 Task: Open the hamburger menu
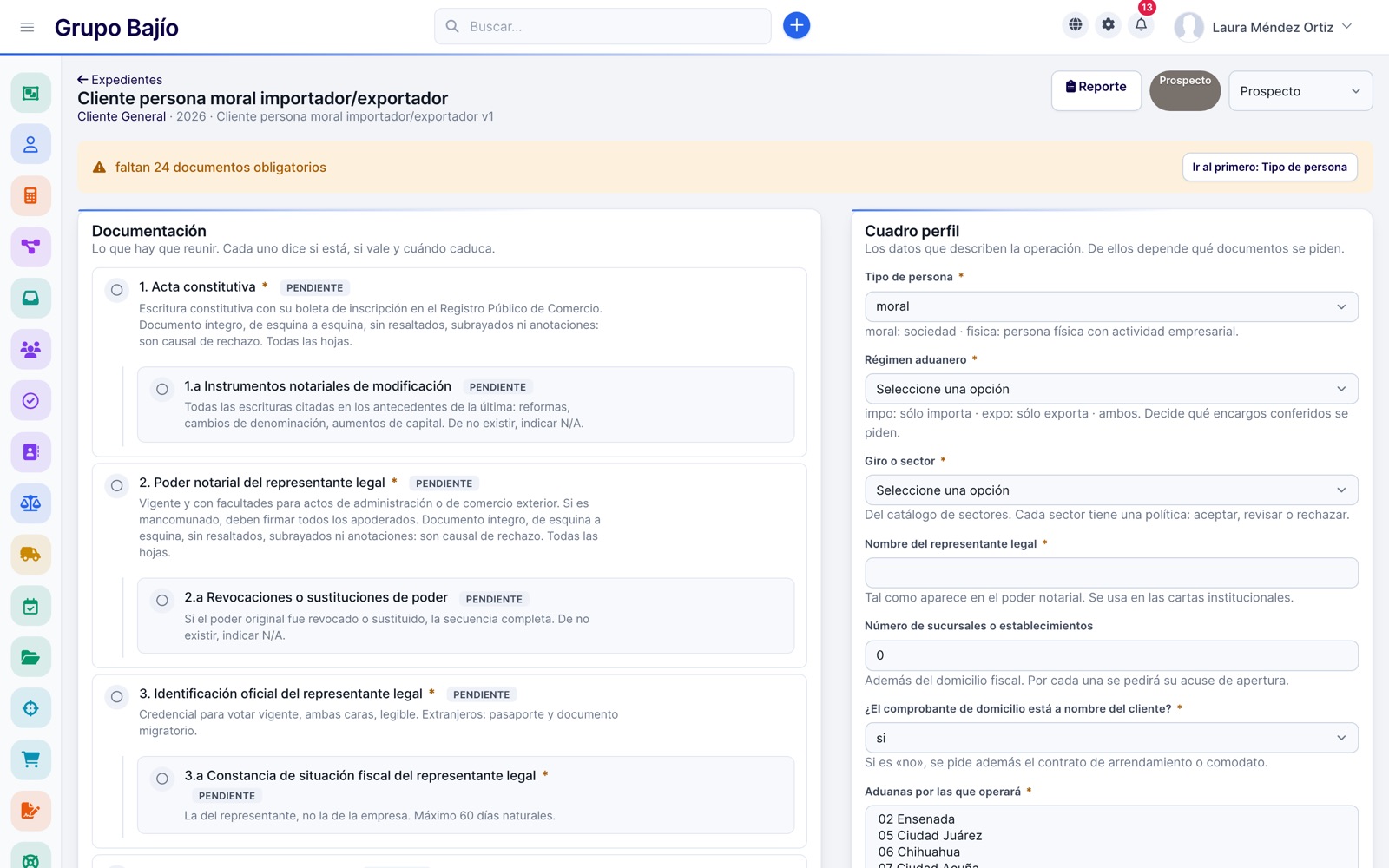pos(27,27)
